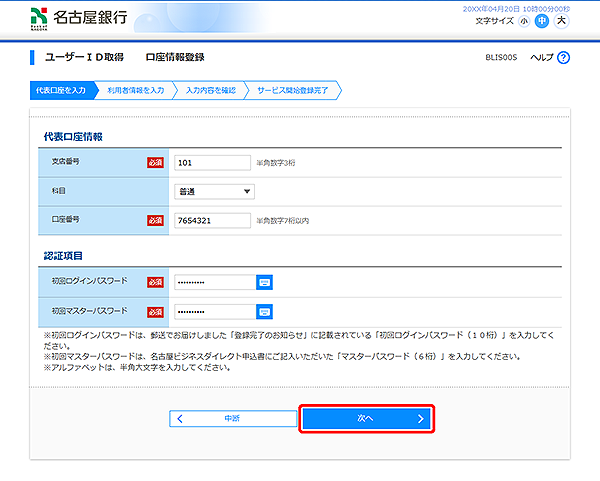Expand the 科目 dropdown showing 普通

[x=214, y=192]
